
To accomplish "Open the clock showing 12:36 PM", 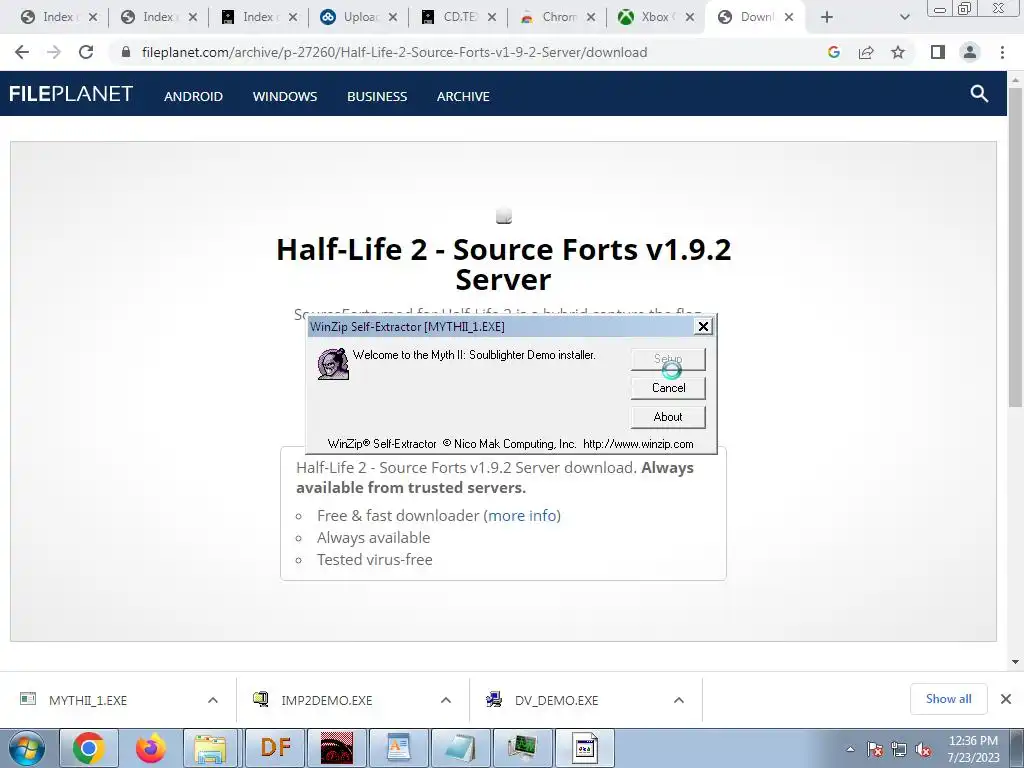I will (x=973, y=749).
